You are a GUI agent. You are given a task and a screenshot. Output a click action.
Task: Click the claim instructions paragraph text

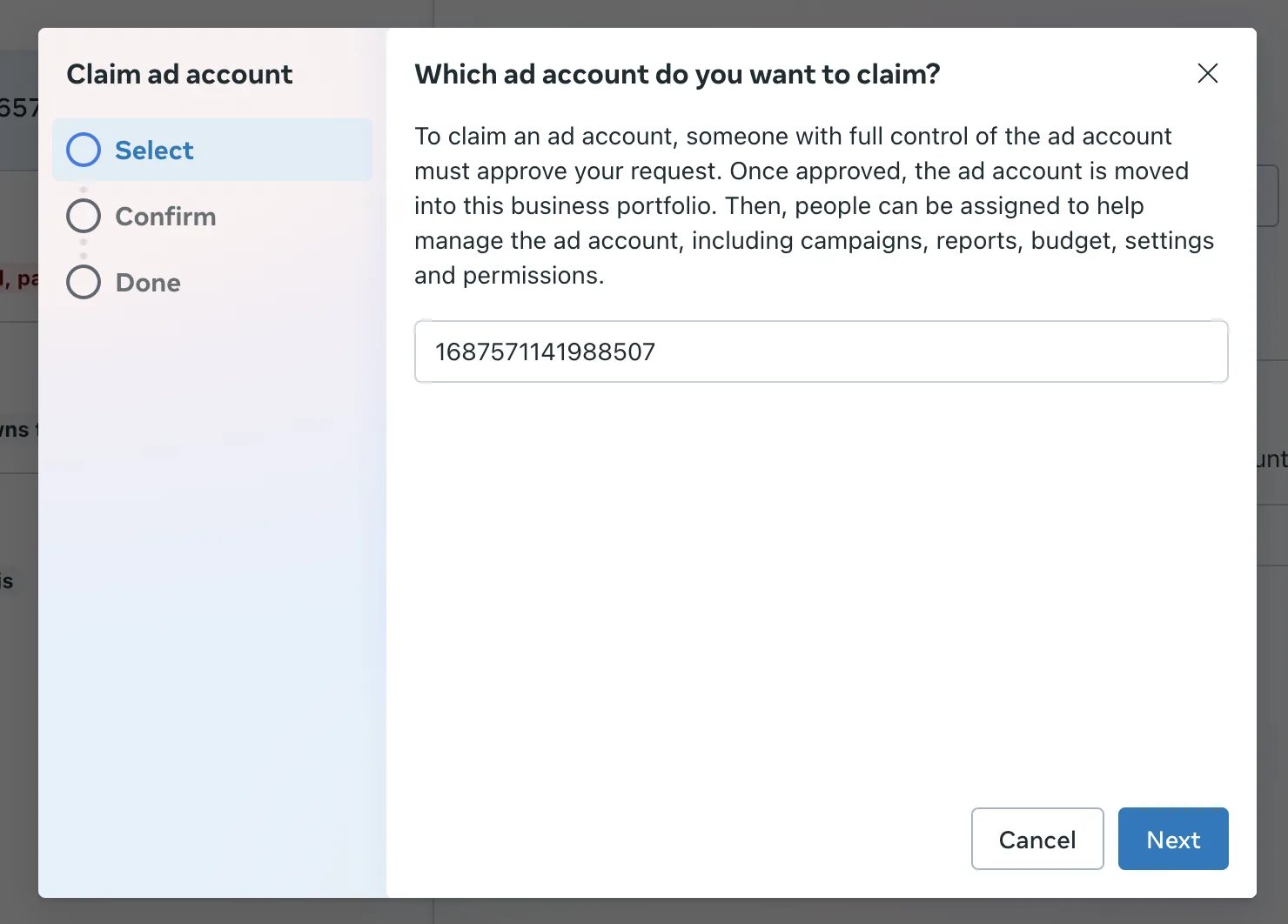tap(814, 205)
